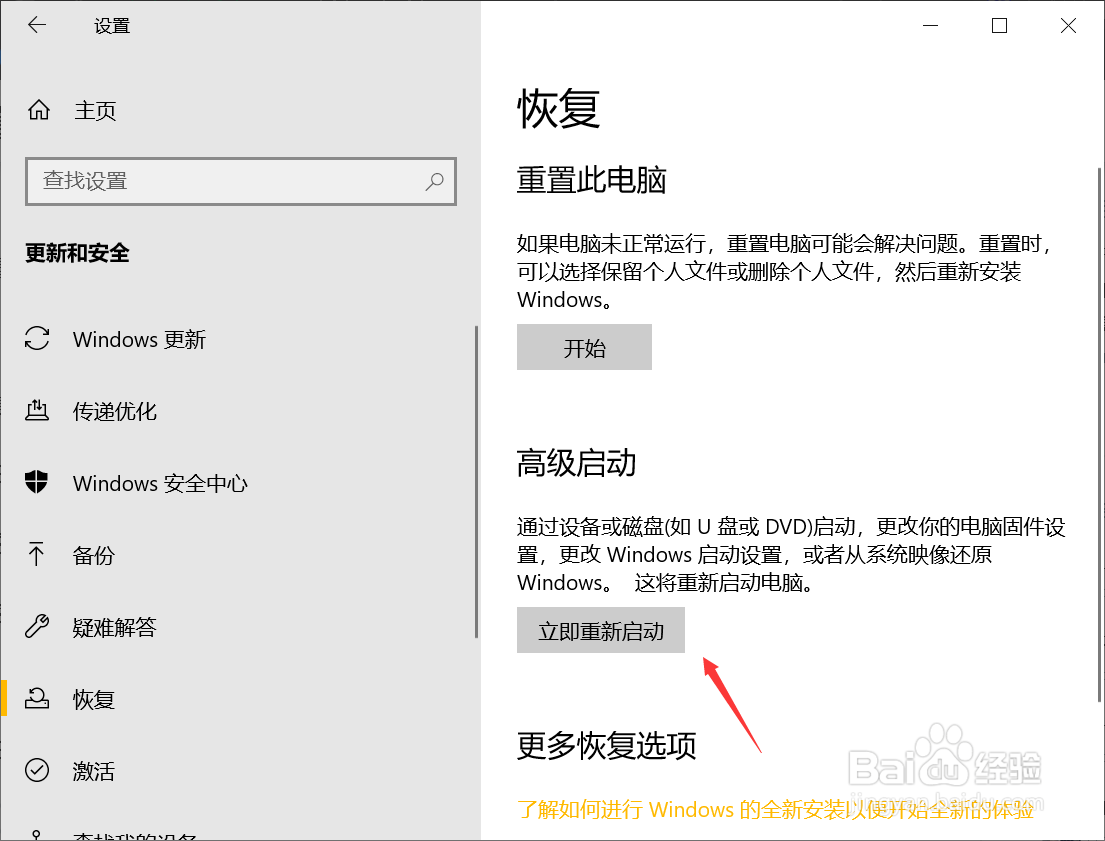
Task: Click the magnifier in the search box
Action: [x=434, y=181]
